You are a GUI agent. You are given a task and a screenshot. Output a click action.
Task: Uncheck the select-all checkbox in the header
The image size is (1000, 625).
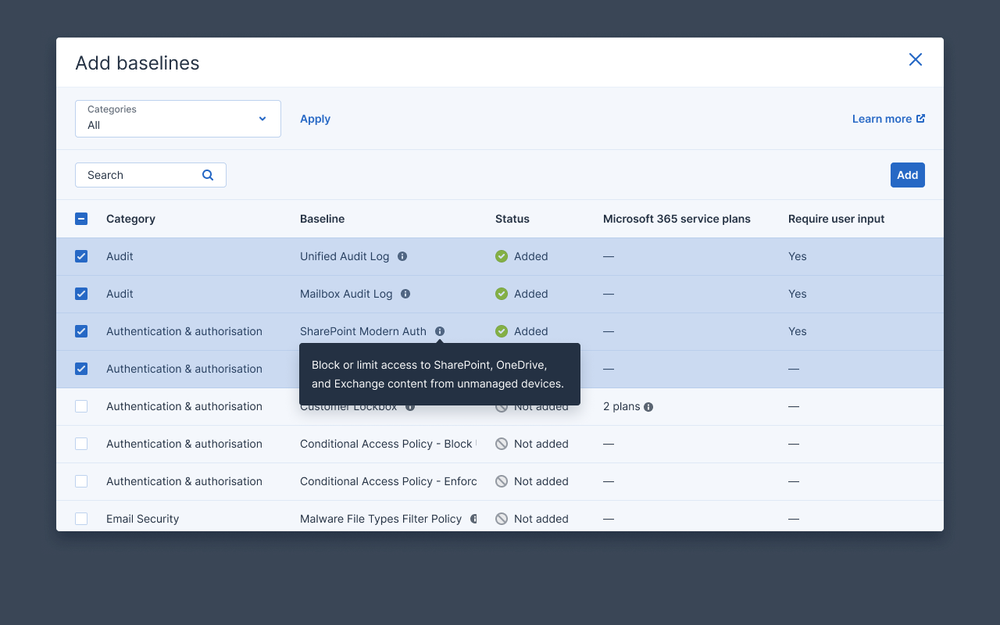point(81,218)
